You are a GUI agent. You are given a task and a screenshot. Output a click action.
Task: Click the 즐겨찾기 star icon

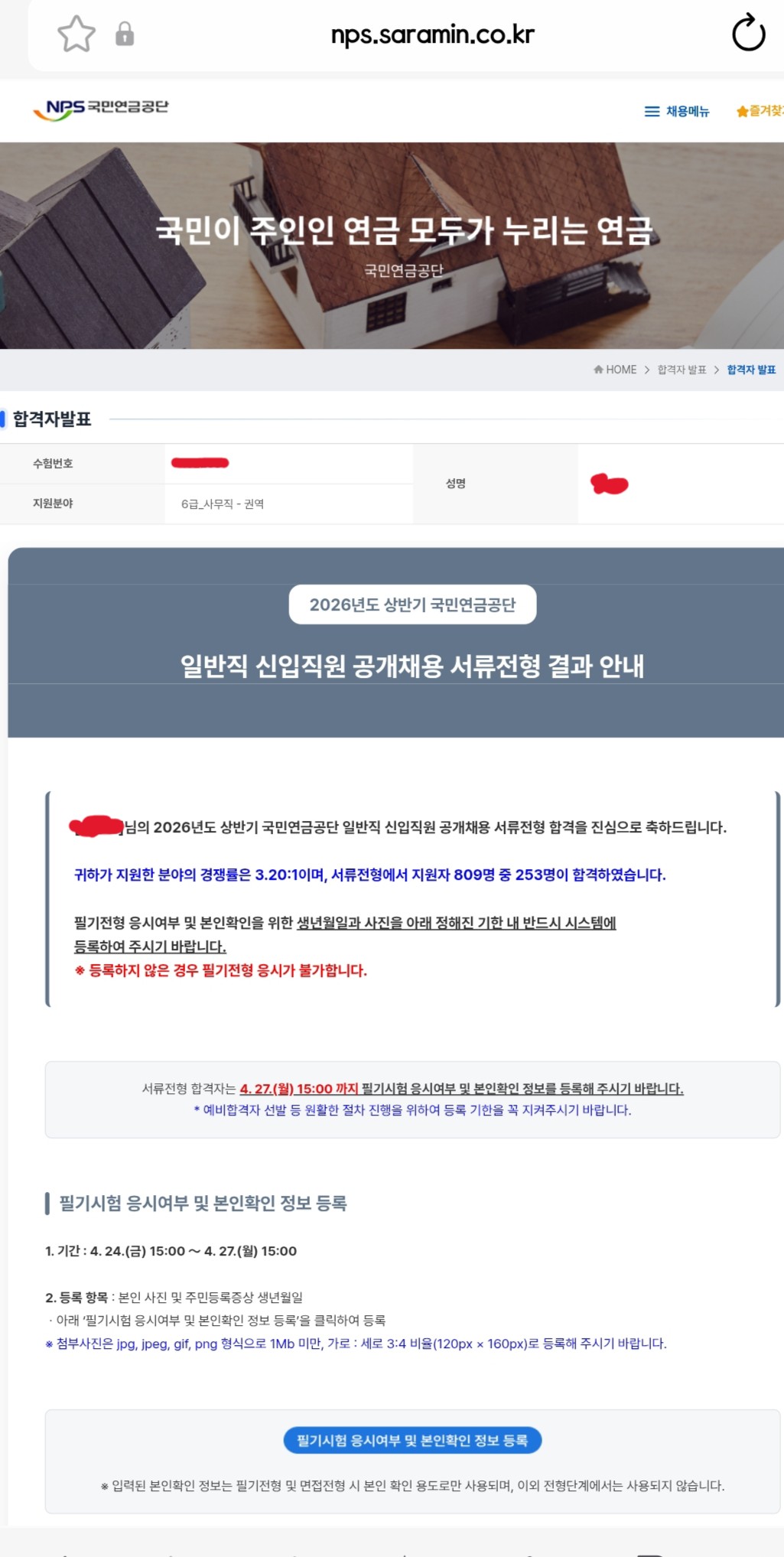tap(741, 112)
